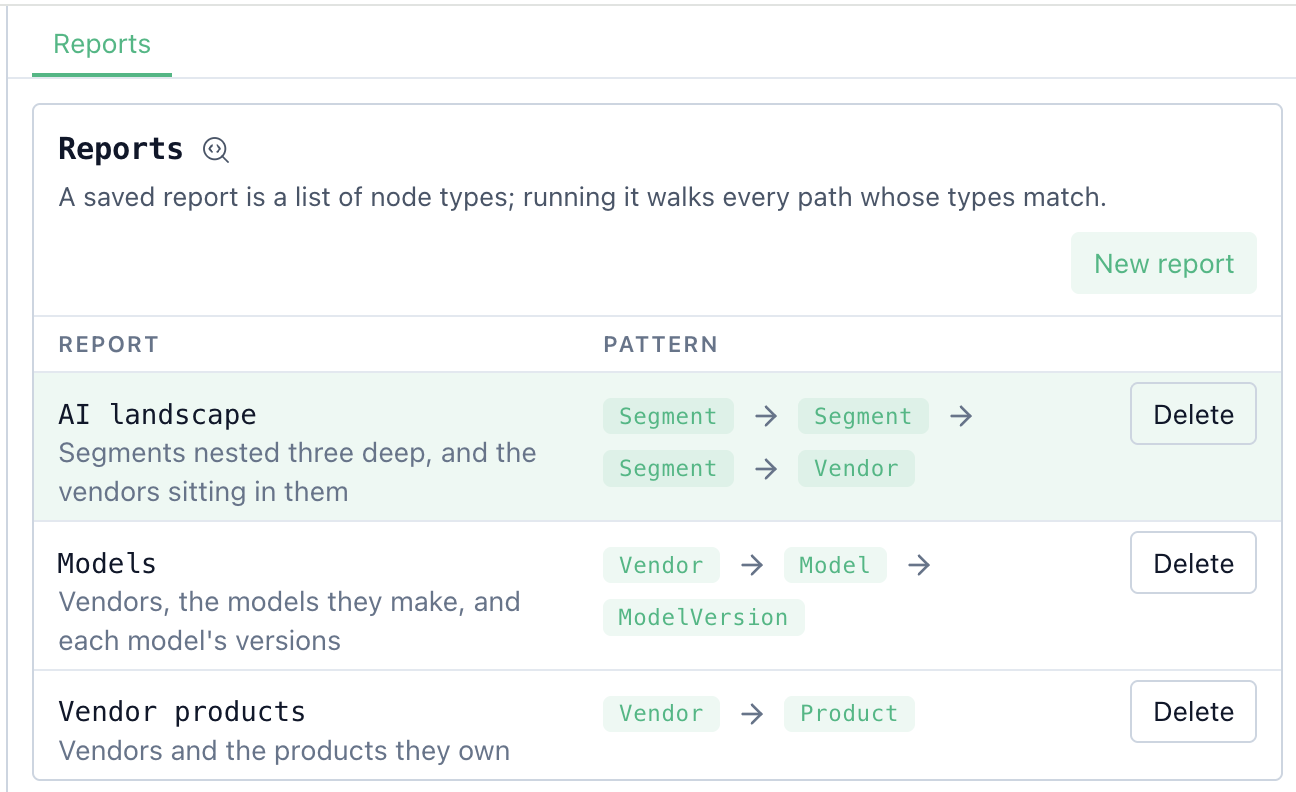
Task: Click the PATTERN column header
Action: (661, 345)
